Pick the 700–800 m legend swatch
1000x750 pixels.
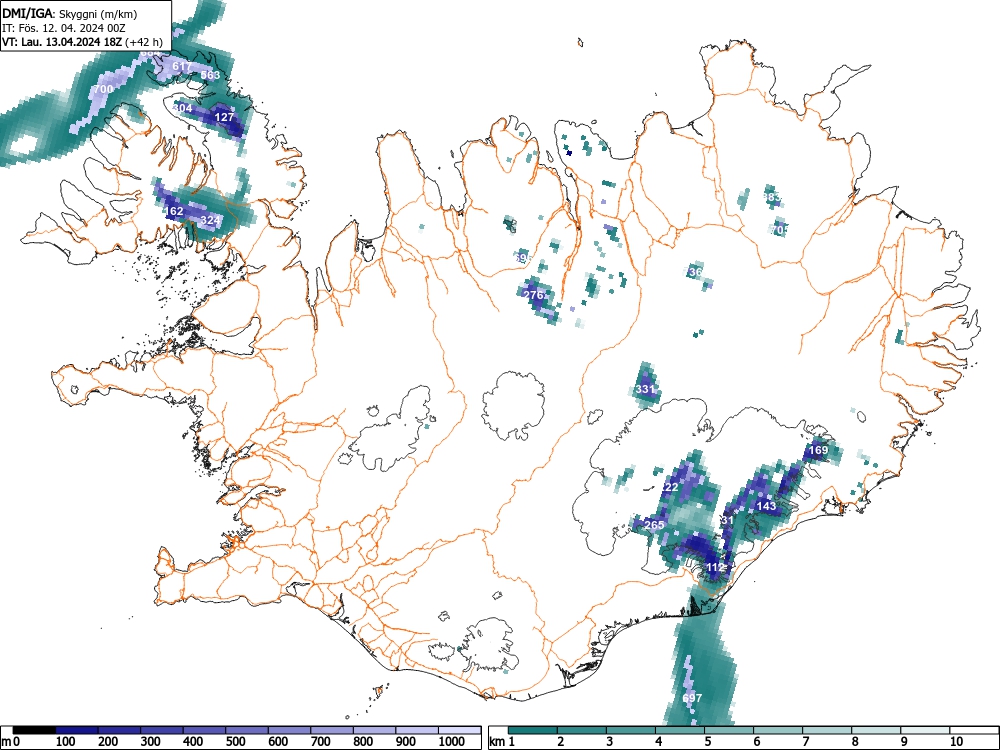(x=332, y=730)
